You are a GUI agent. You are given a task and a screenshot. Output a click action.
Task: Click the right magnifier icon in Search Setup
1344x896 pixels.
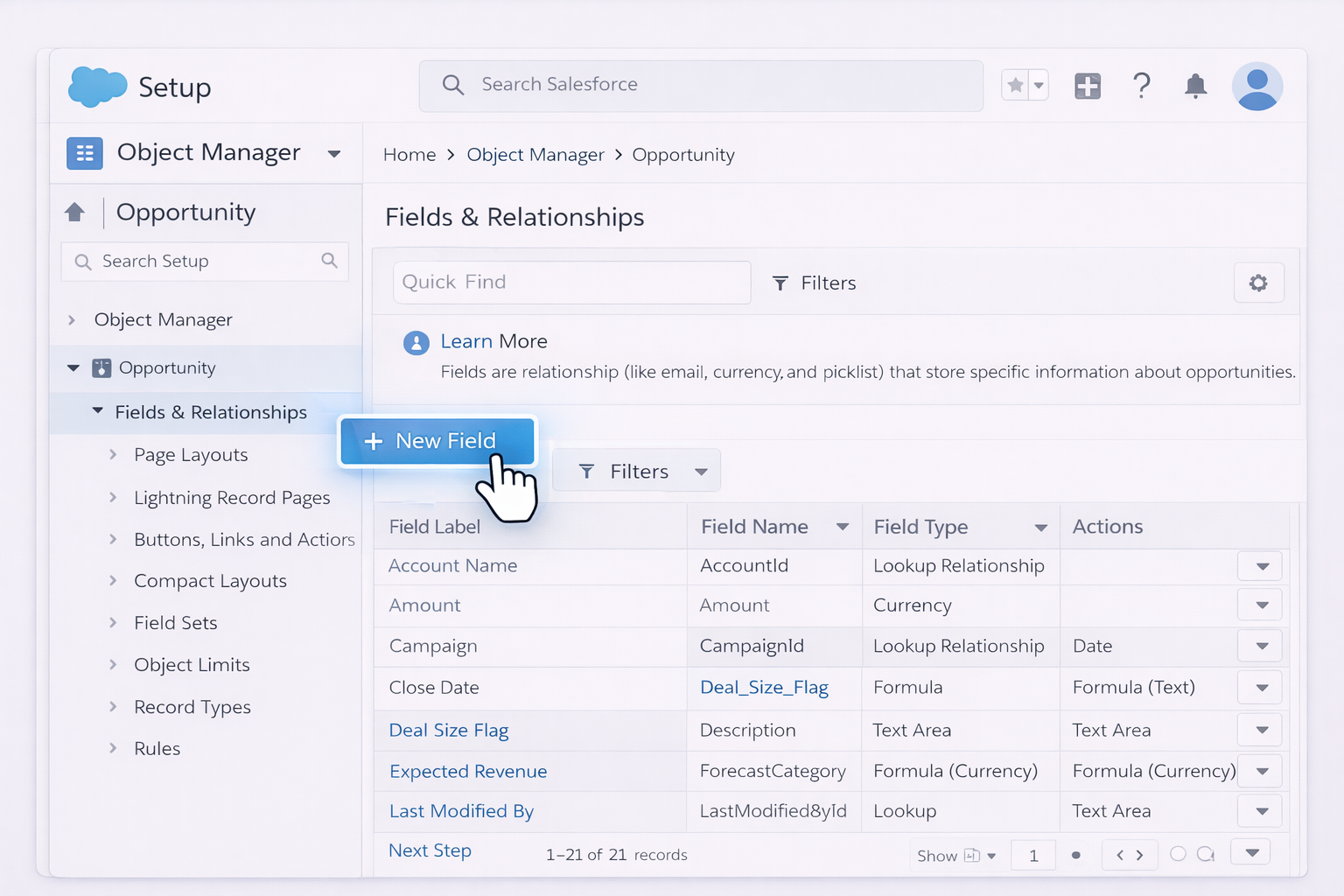pos(329,260)
